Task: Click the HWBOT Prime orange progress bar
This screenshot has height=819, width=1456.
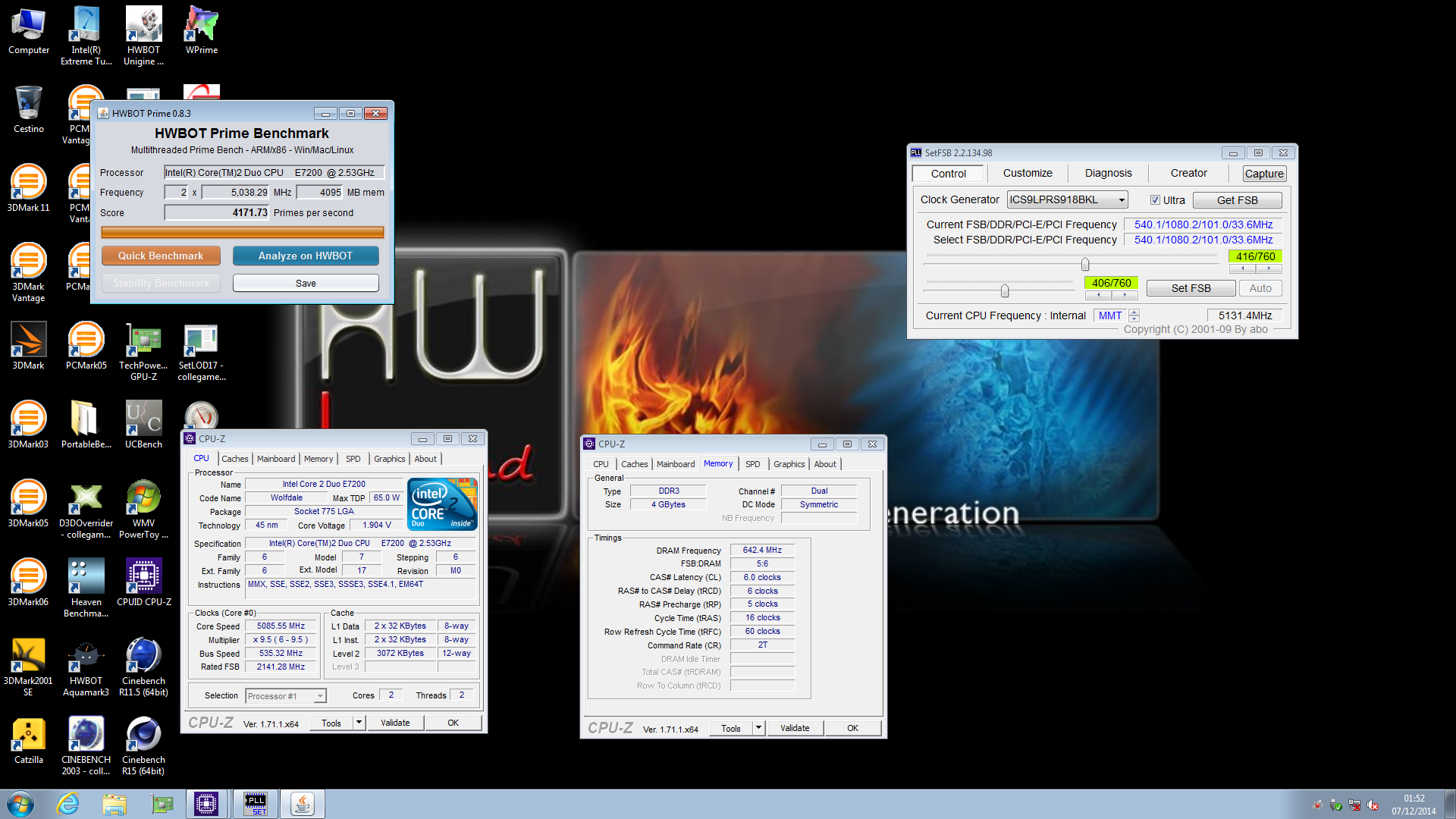Action: [x=243, y=233]
